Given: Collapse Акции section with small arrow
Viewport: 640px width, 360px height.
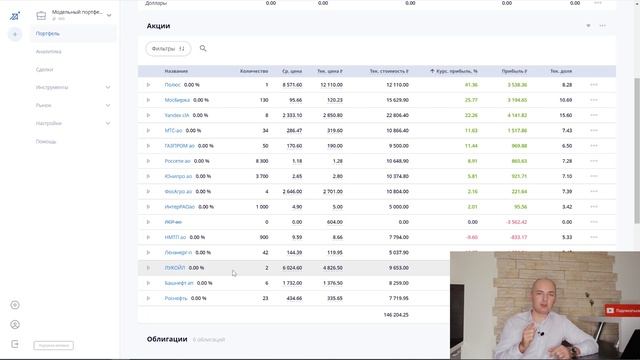Looking at the screenshot, I should point(588,26).
